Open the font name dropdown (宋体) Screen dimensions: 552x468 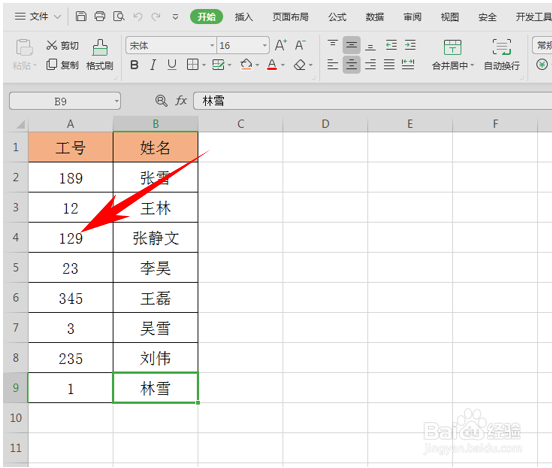(x=212, y=45)
